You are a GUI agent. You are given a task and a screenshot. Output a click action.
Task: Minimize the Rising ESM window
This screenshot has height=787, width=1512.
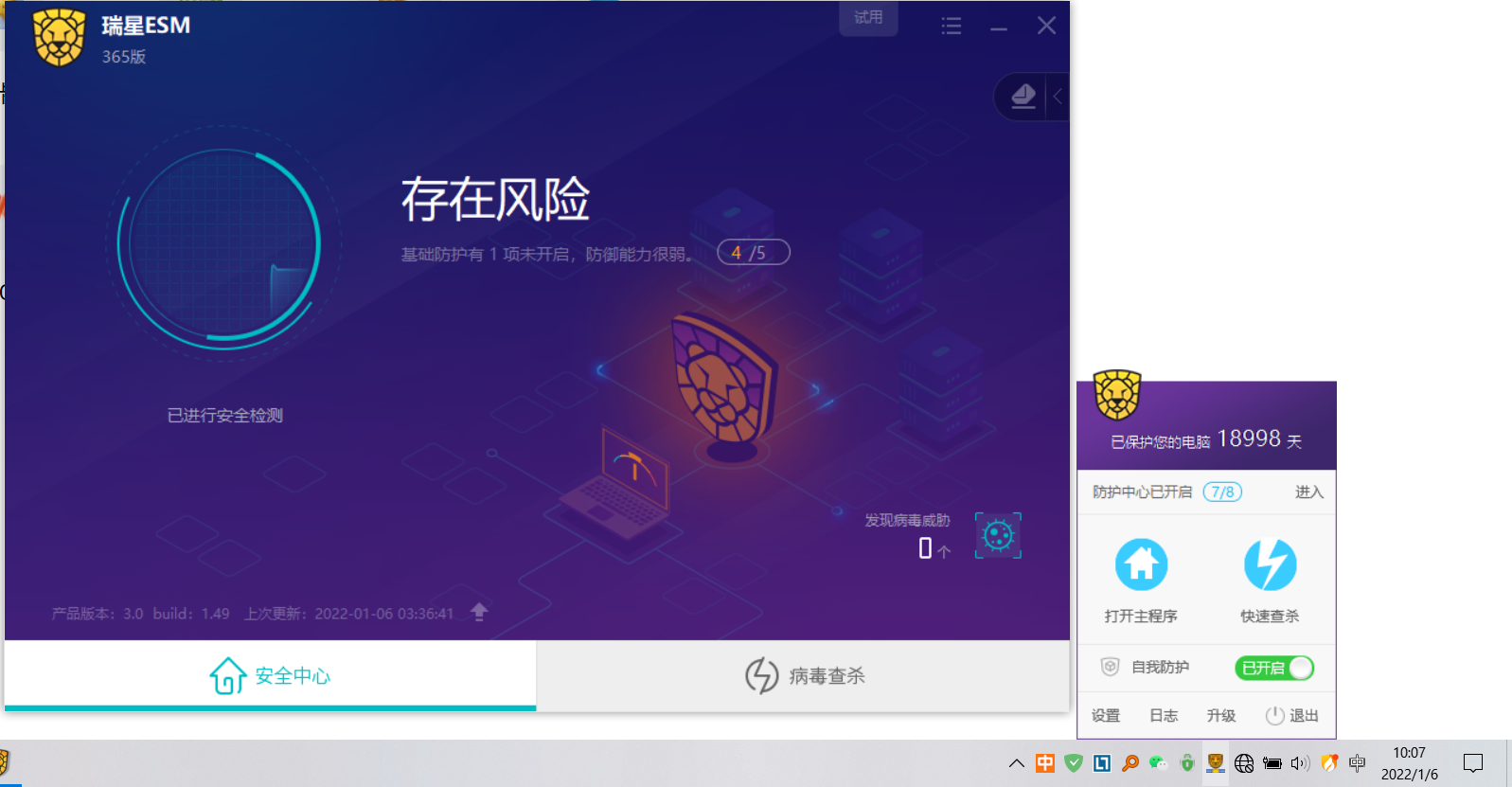[x=999, y=28]
